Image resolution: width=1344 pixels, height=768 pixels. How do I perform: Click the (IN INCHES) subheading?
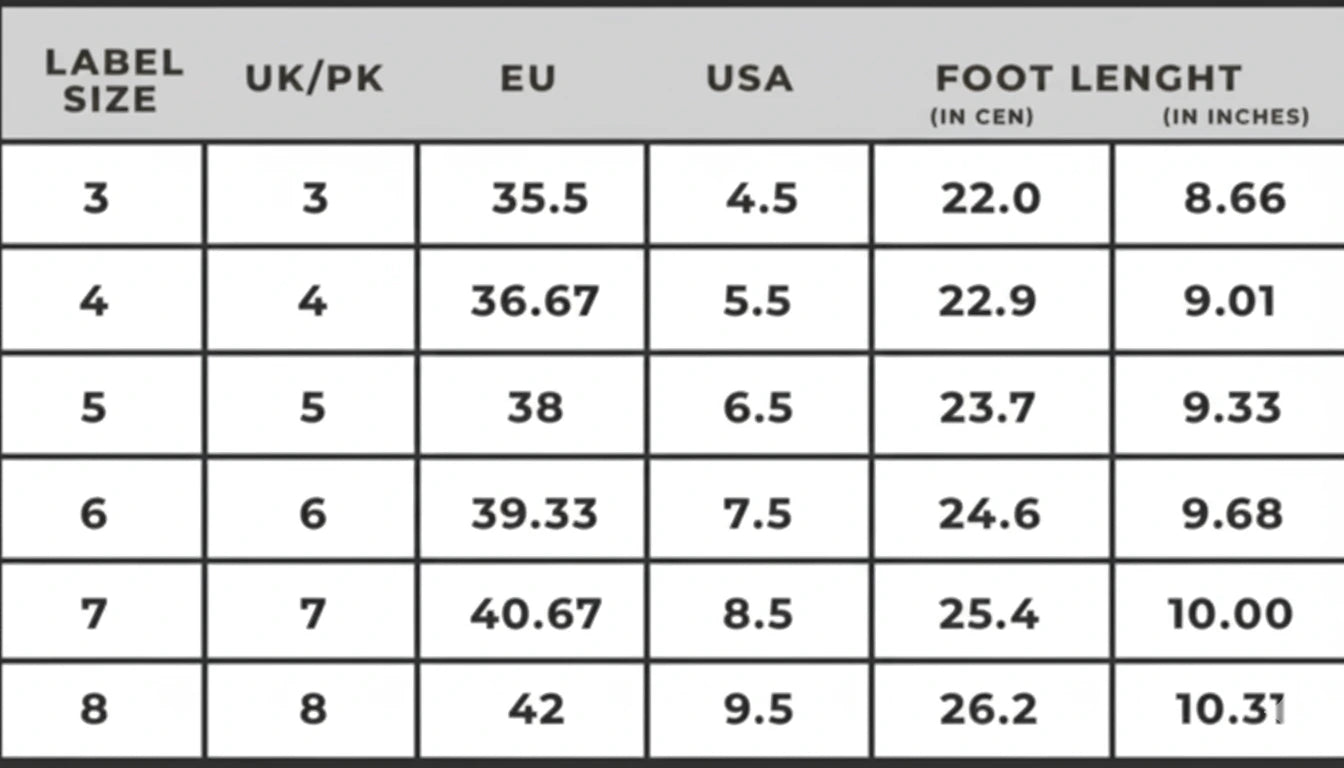[1236, 117]
